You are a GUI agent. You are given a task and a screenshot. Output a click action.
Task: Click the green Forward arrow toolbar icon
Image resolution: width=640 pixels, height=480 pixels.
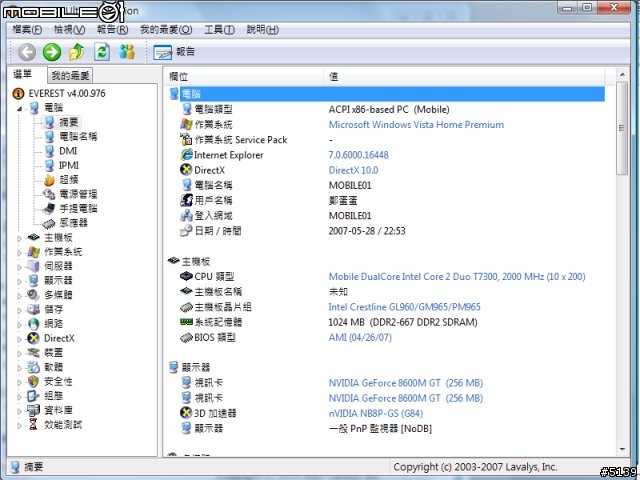52,52
